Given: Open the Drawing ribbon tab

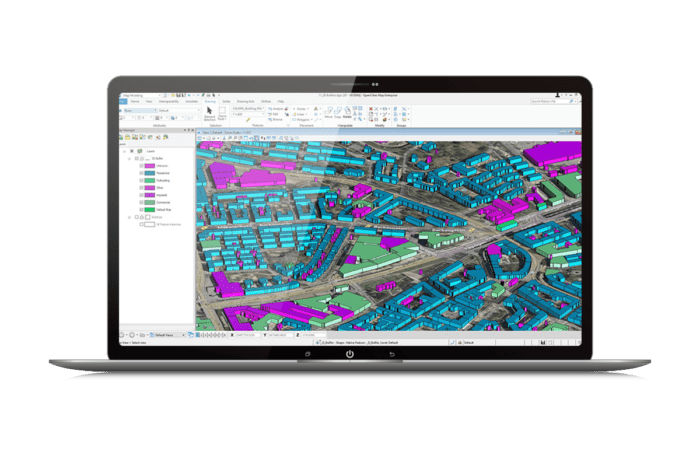Looking at the screenshot, I should click(x=209, y=100).
